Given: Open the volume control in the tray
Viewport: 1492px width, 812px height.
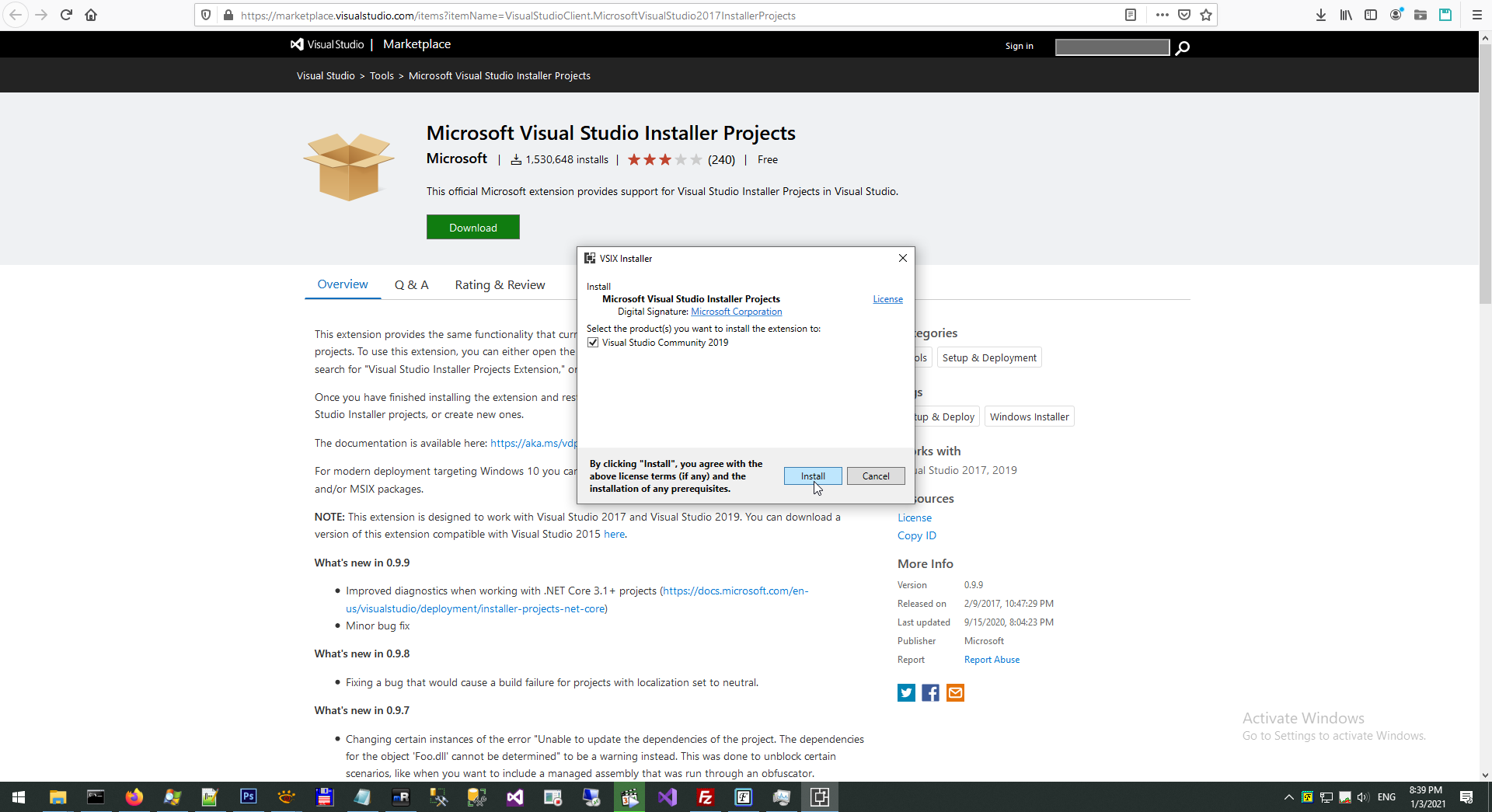Looking at the screenshot, I should point(1363,797).
